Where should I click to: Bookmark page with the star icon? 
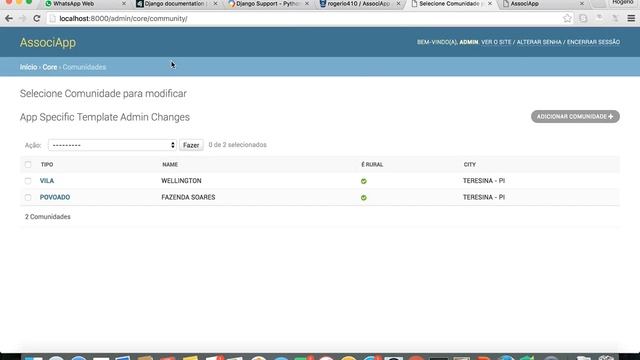[x=567, y=18]
